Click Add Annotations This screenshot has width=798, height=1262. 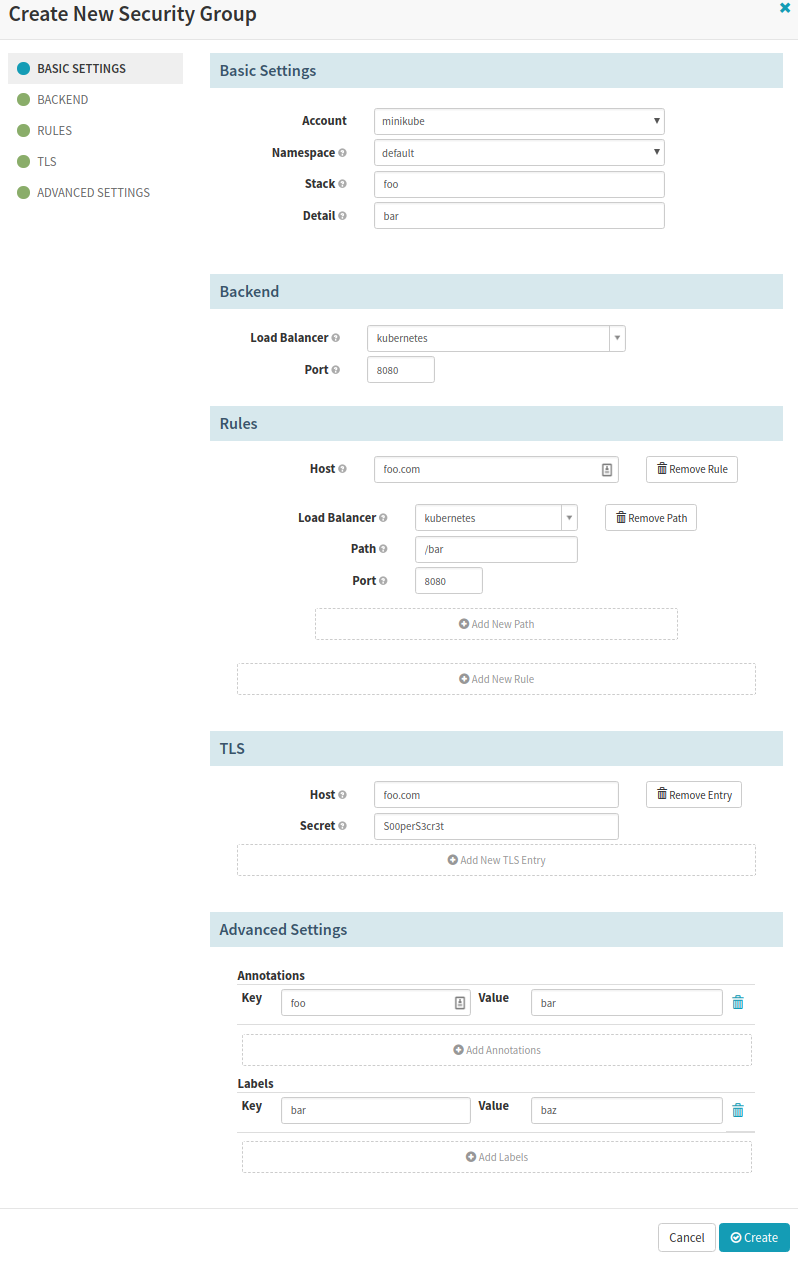(496, 1050)
